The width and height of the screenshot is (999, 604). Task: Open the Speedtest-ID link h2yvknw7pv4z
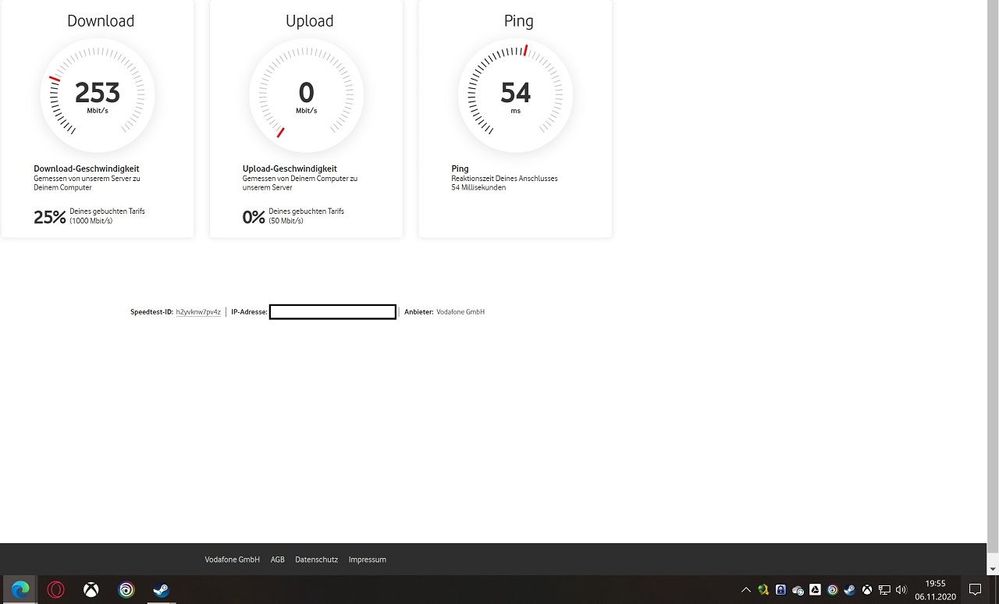198,311
